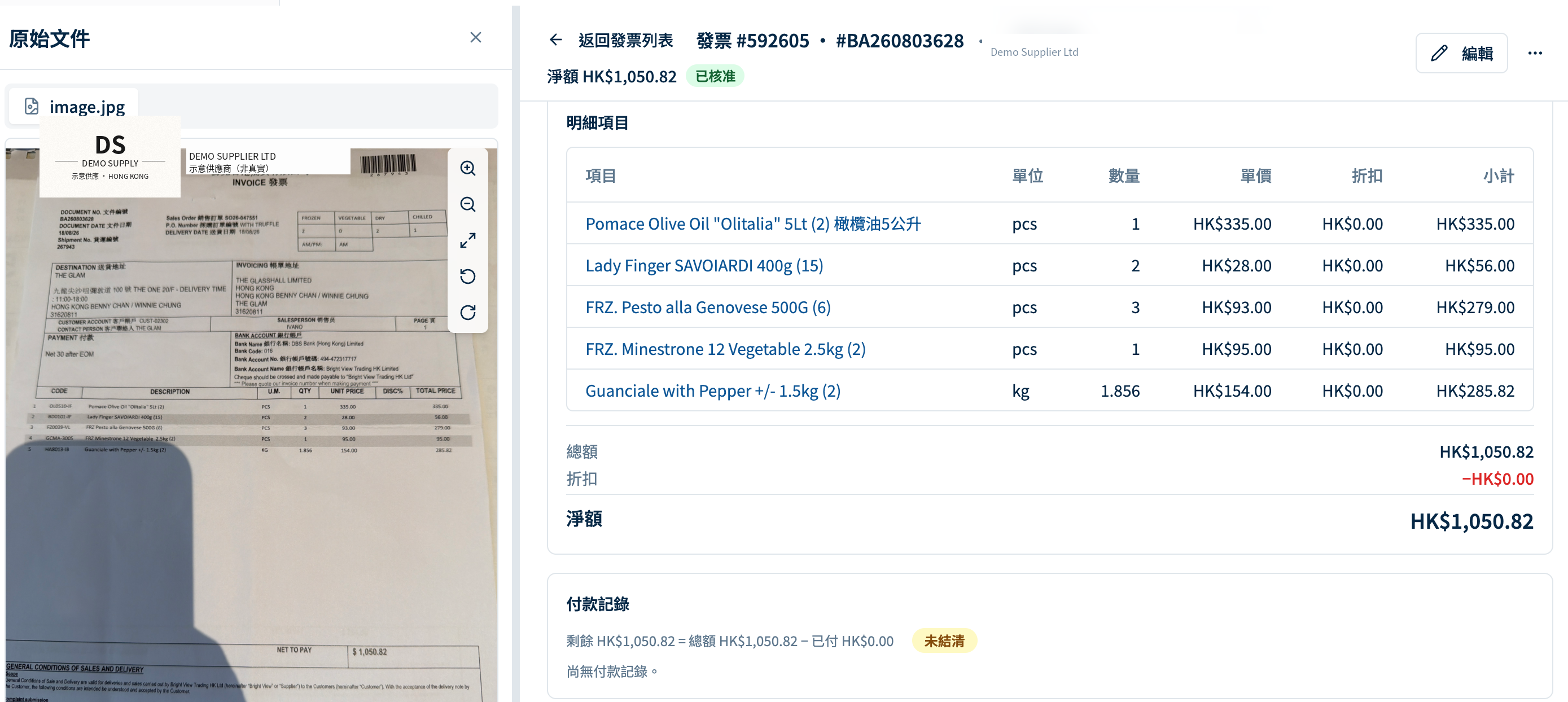The height and width of the screenshot is (702, 1568).
Task: Click the 未結清 unpaid status badge
Action: tap(944, 640)
